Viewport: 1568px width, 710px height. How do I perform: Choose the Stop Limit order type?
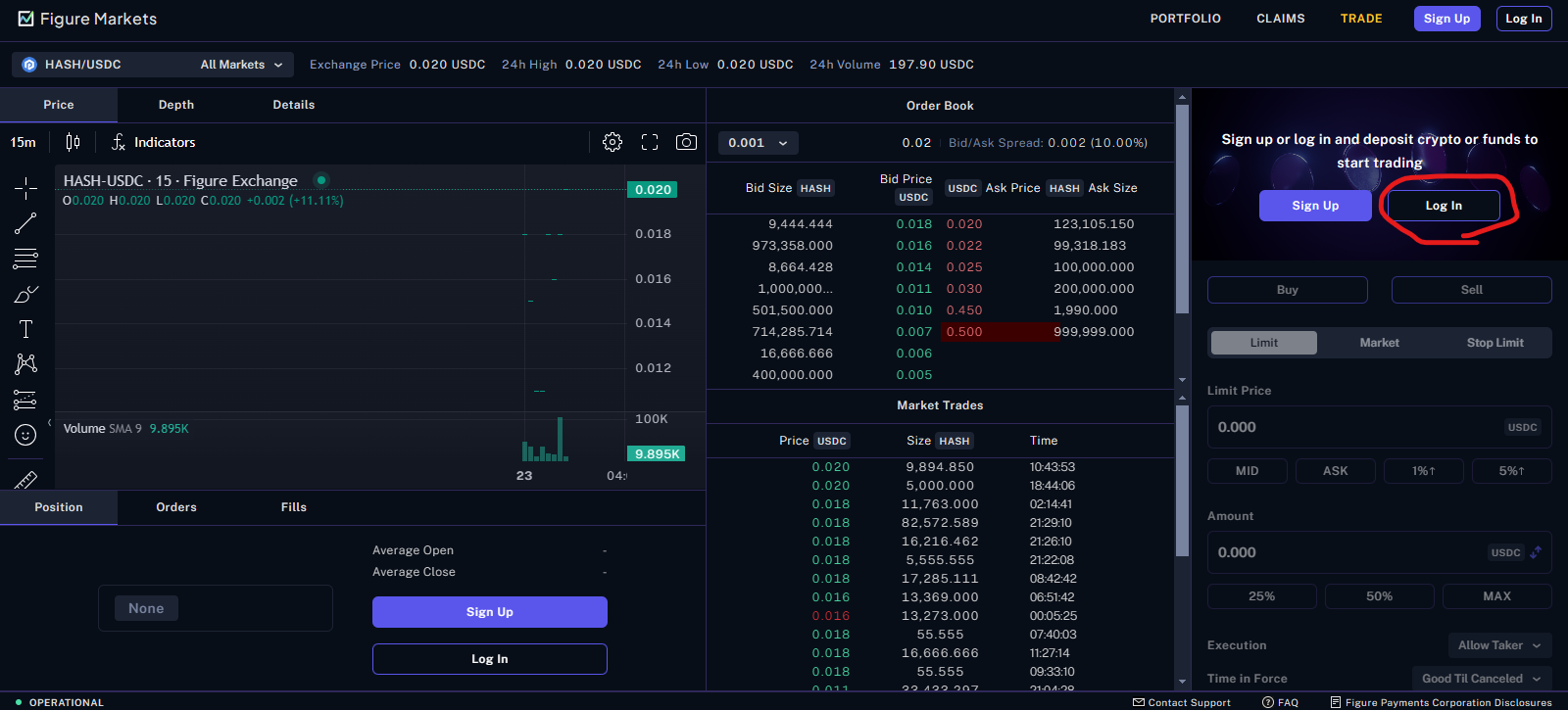1495,343
